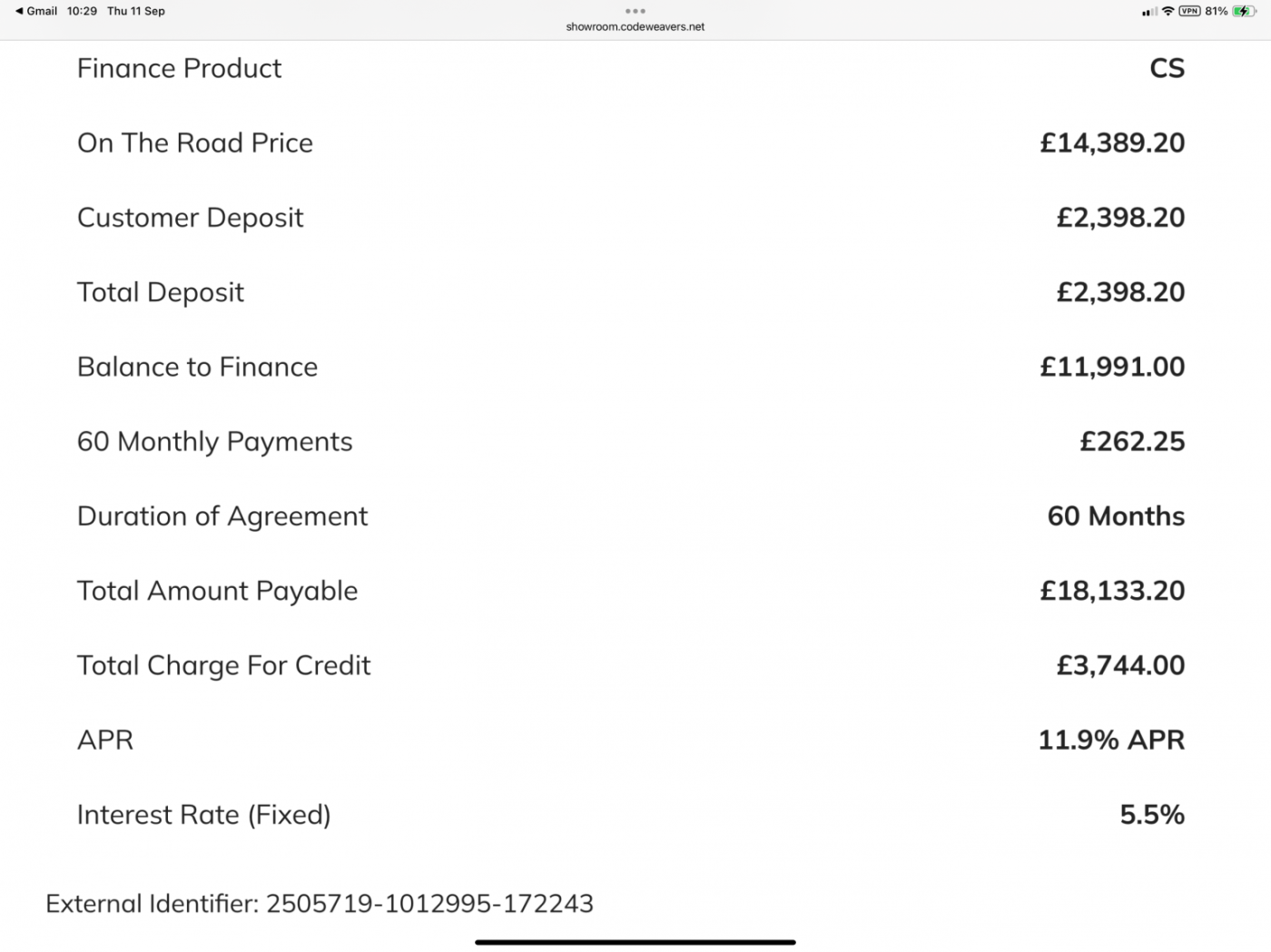Select the On The Road Price value £14,389.20
Screen dimensions: 1271x952
click(1112, 142)
